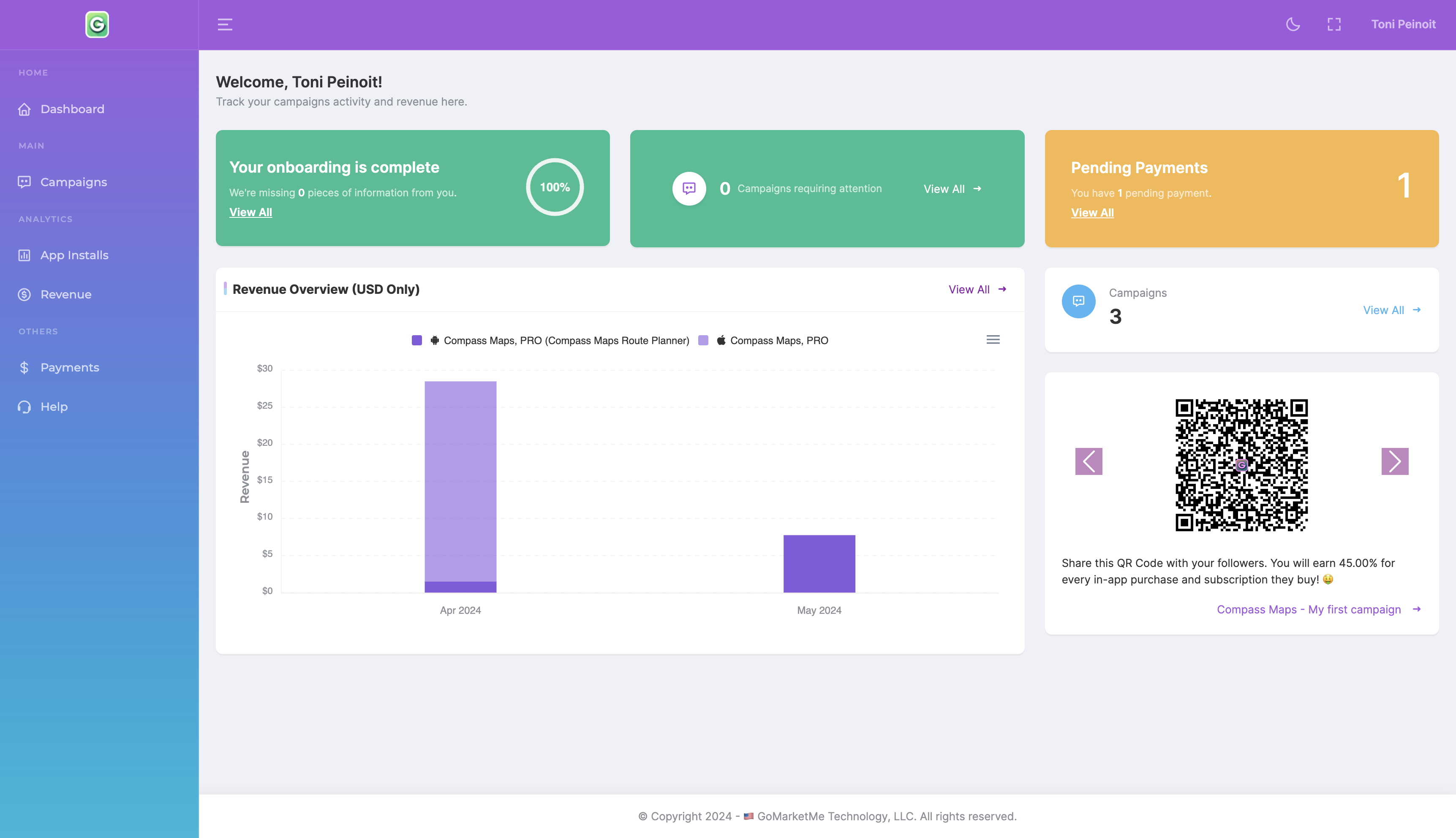Open View All under onboarding complete
The image size is (1456, 838).
250,212
